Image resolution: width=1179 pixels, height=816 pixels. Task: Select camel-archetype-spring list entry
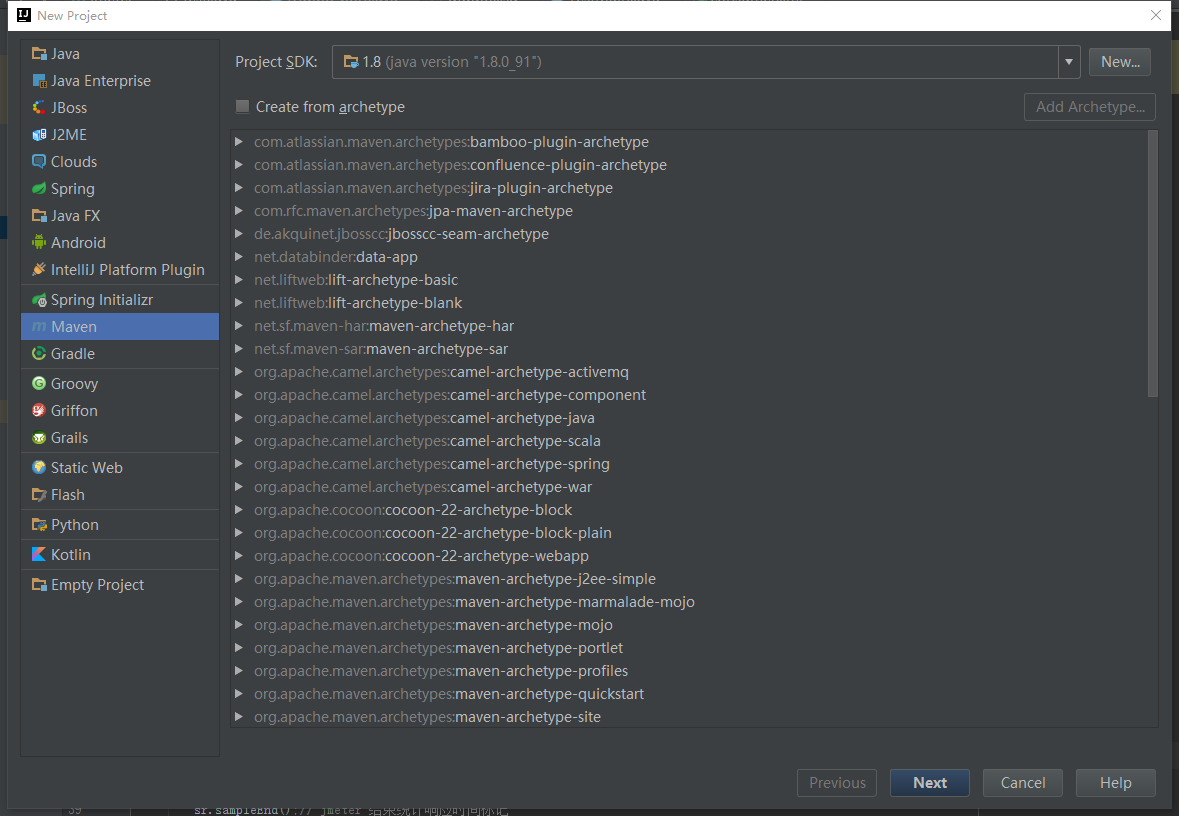pyautogui.click(x=432, y=464)
